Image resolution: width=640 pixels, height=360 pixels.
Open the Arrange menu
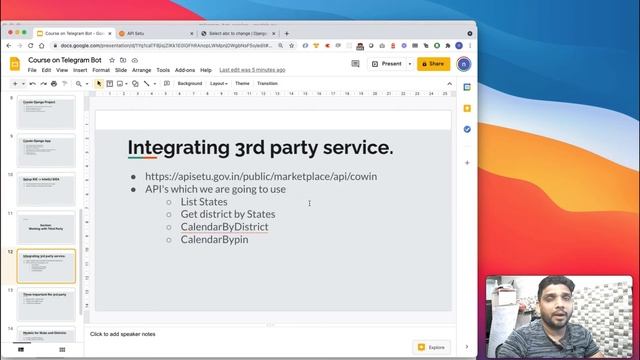click(x=142, y=70)
